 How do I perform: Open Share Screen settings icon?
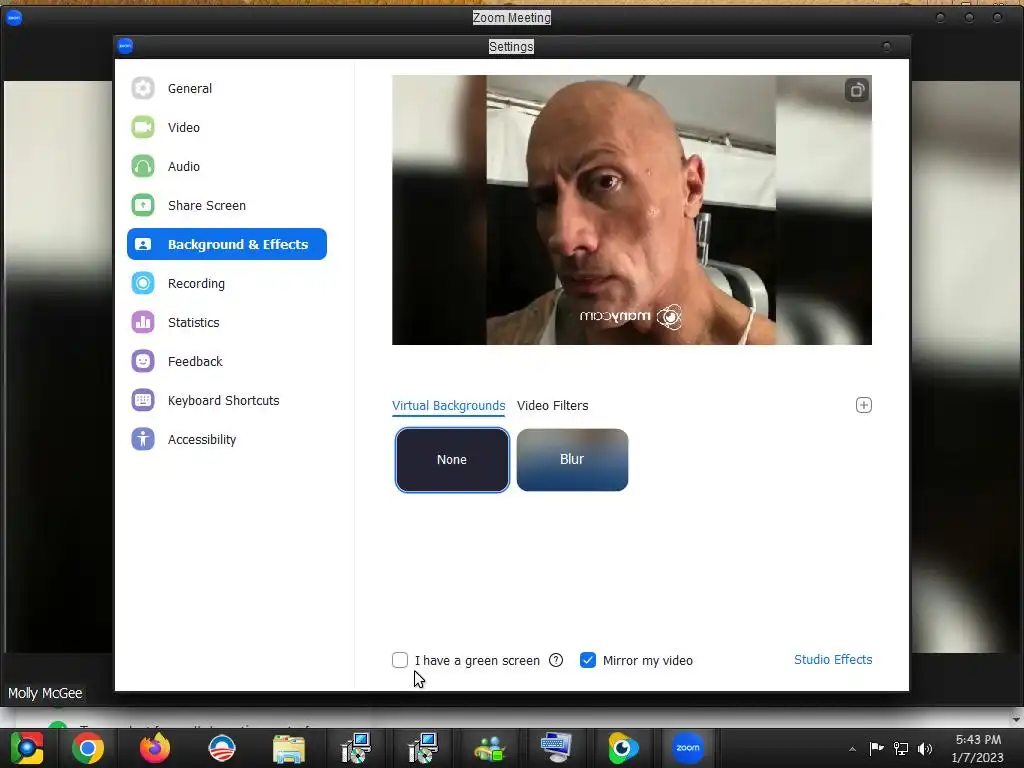pos(143,205)
